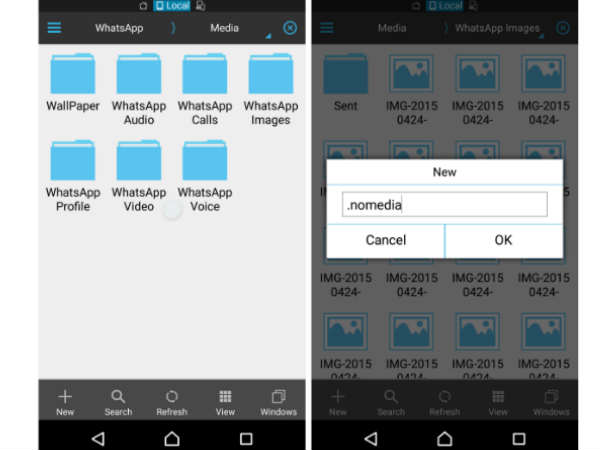Click OK in the New dialog

tap(503, 240)
